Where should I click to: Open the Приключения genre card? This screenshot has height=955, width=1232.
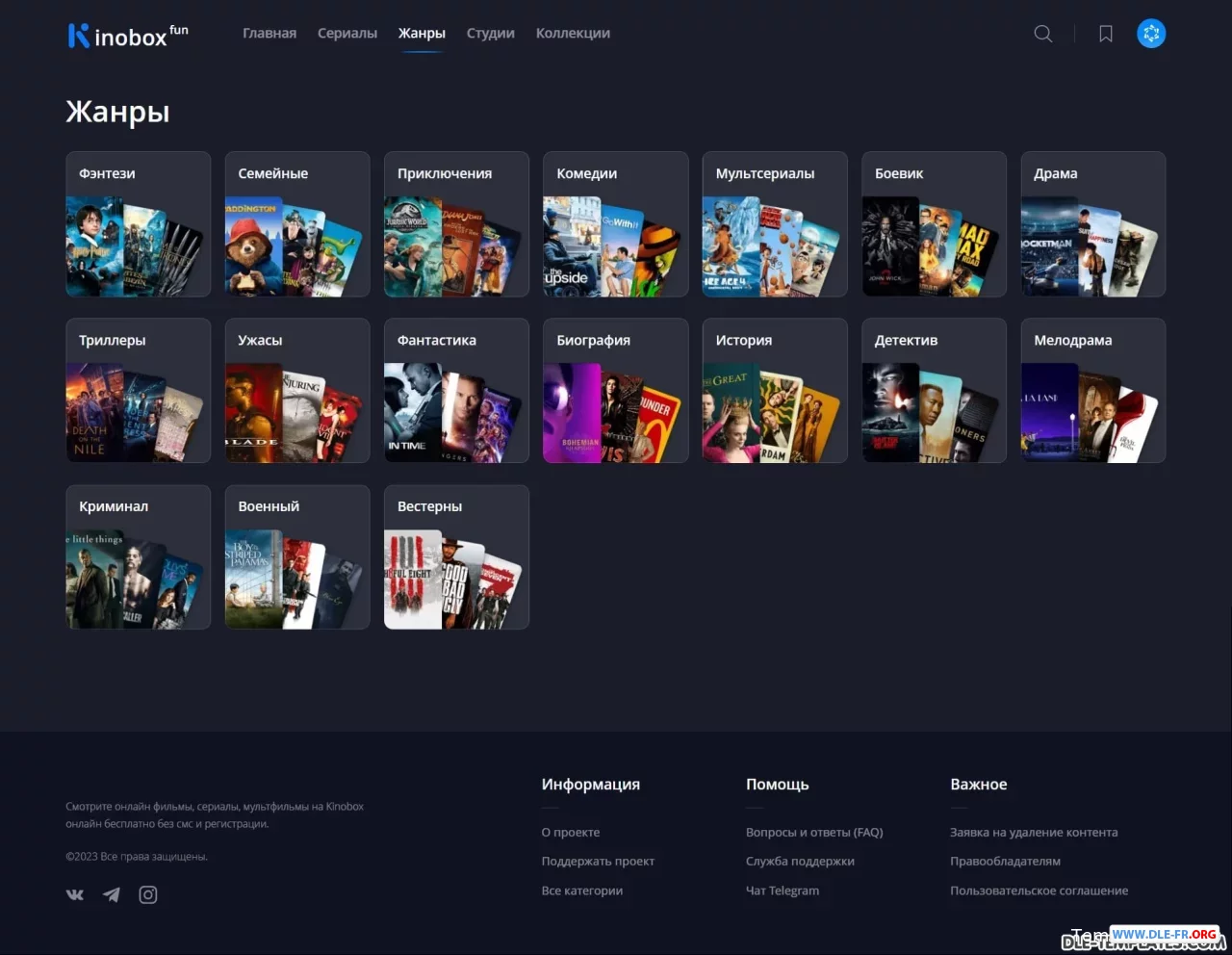(x=456, y=224)
